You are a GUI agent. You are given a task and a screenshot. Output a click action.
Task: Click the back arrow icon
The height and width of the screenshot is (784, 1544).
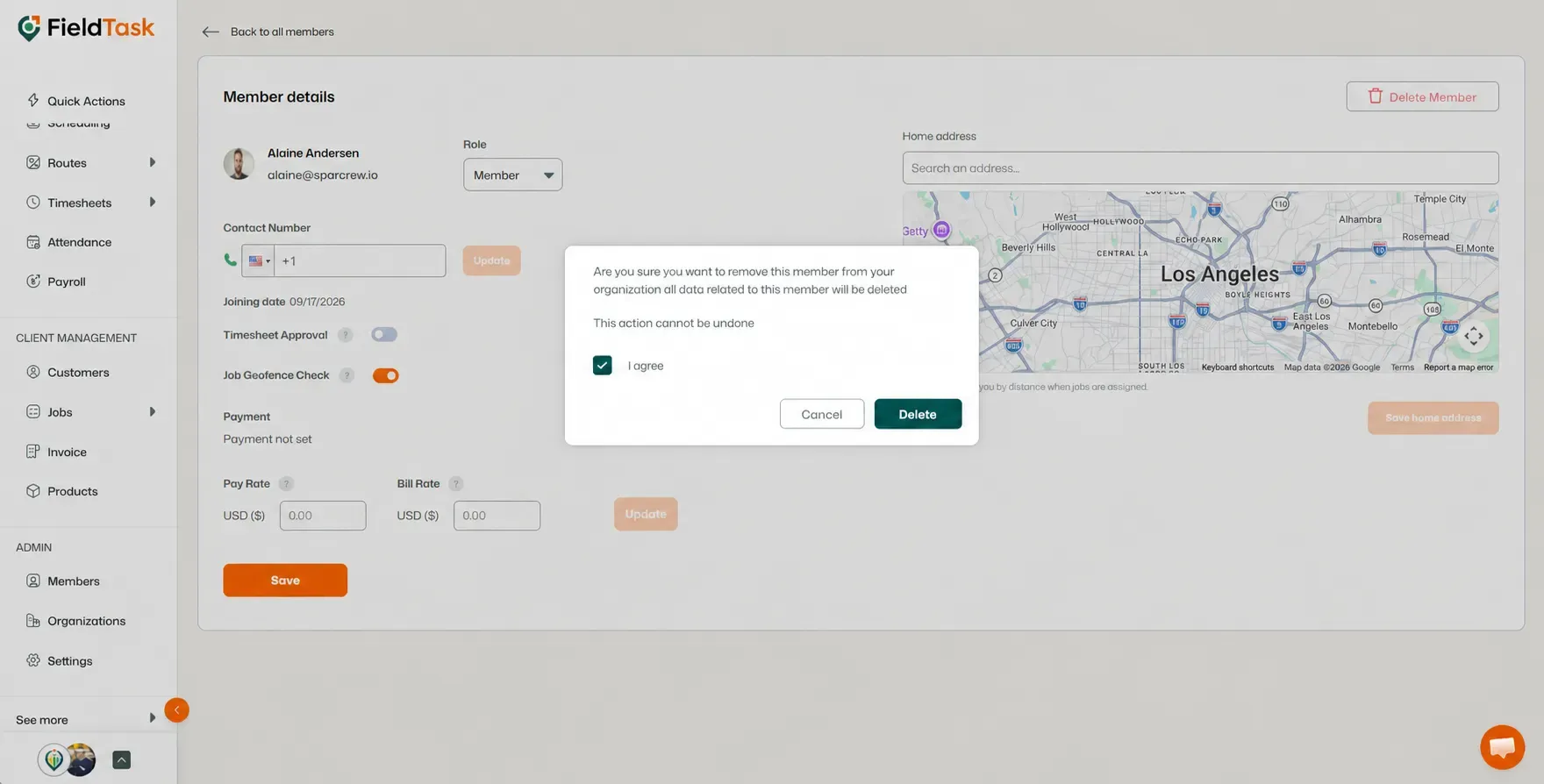[x=211, y=32]
